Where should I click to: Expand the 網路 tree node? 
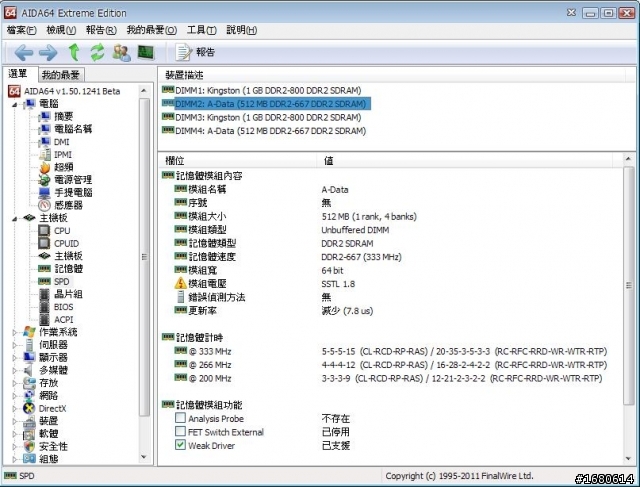coord(14,396)
